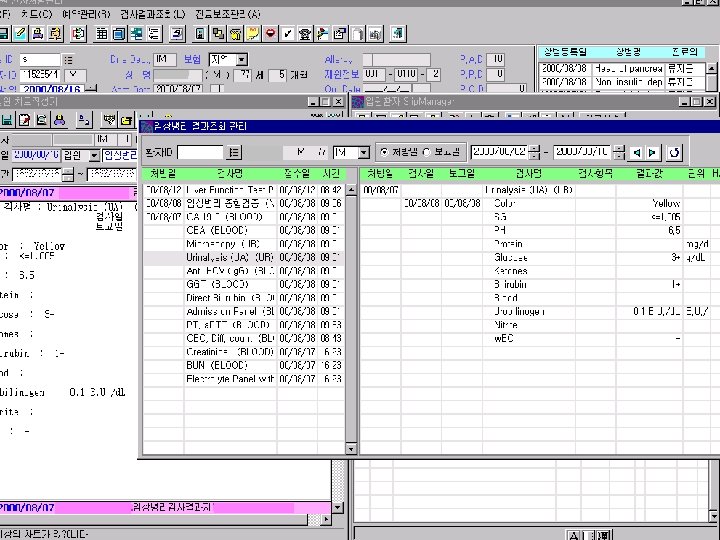Click the refresh icon in results dialog

(x=674, y=152)
